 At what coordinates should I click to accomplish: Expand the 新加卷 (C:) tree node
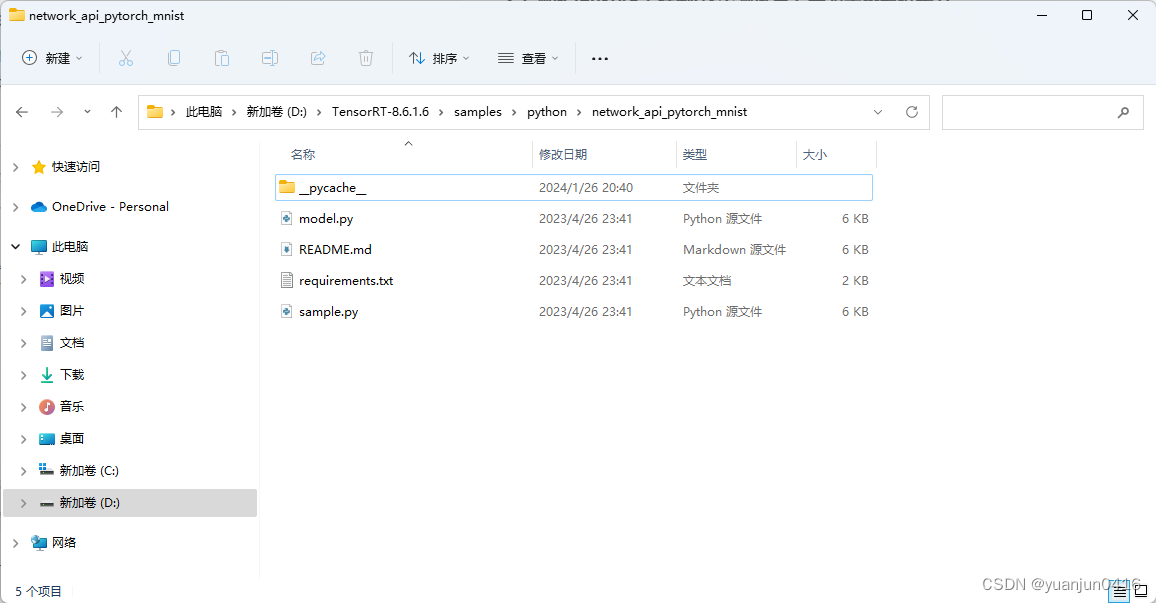[24, 470]
